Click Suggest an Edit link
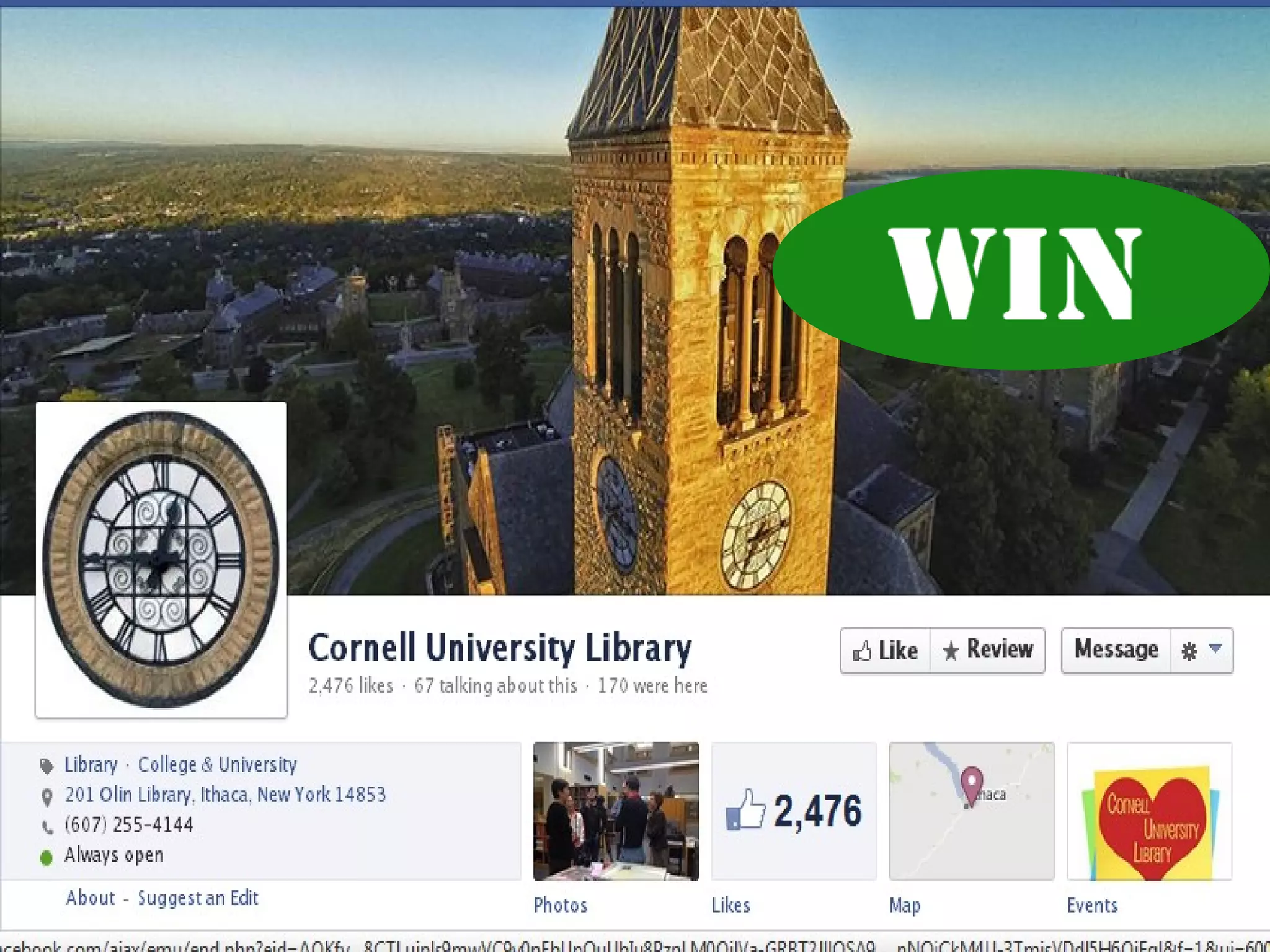1270x952 pixels. tap(198, 898)
